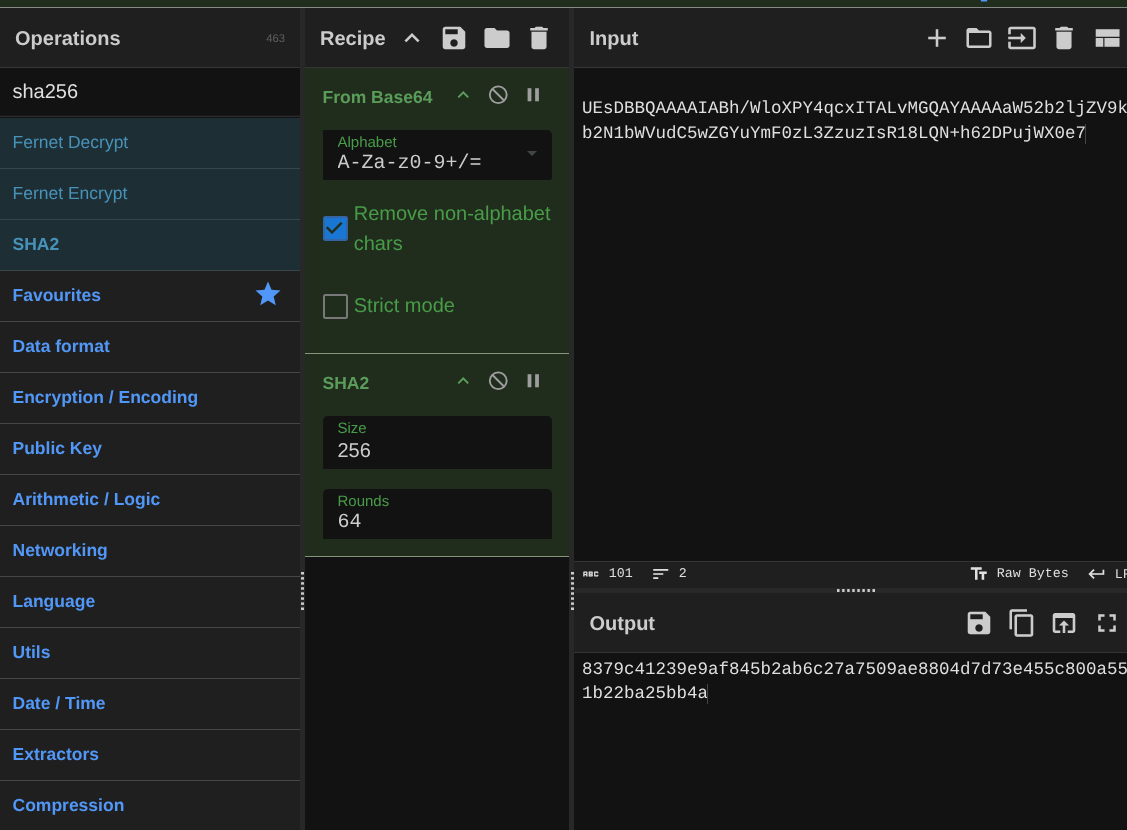Click the sha256 operations search field
The width and height of the screenshot is (1127, 830).
coord(150,92)
